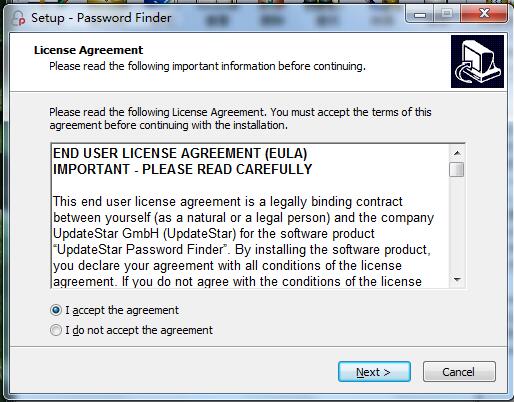This screenshot has width=514, height=402.
Task: Select 'I accept the agreement' radio button
Action: click(56, 310)
